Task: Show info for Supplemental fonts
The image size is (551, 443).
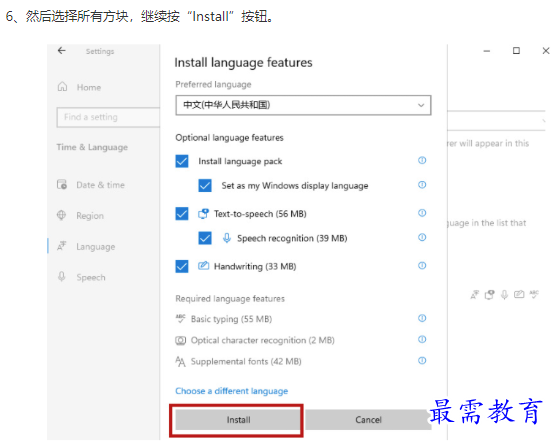Action: click(422, 360)
